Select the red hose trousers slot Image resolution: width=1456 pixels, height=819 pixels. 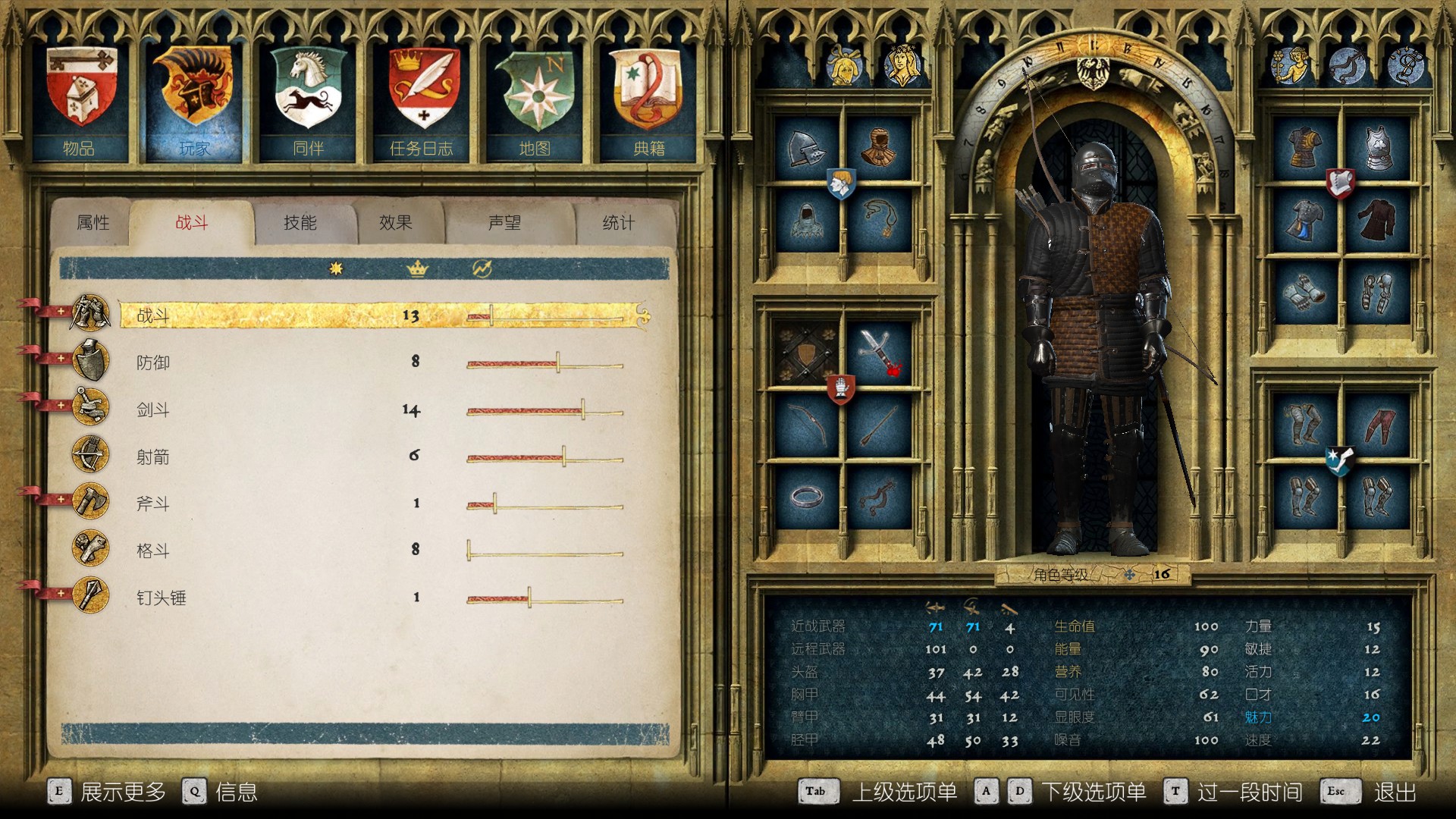coord(1376,425)
